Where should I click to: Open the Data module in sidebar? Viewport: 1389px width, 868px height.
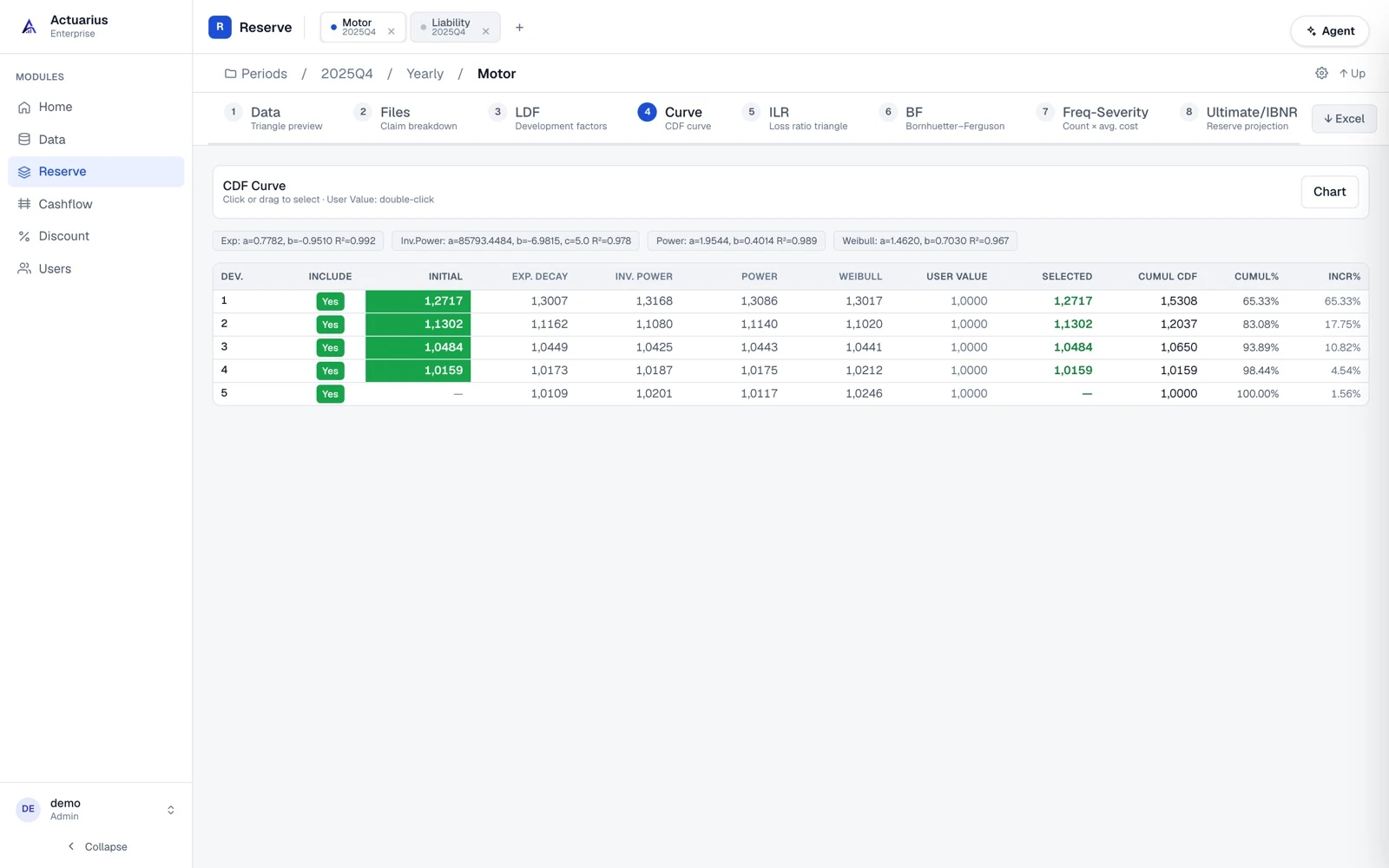coord(95,139)
